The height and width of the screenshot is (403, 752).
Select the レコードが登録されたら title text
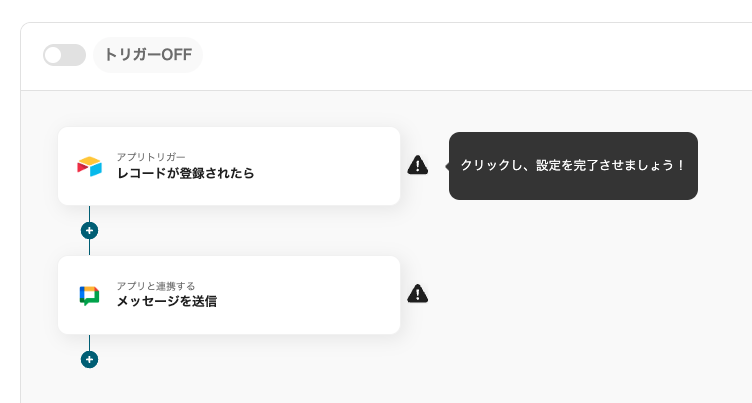point(185,174)
